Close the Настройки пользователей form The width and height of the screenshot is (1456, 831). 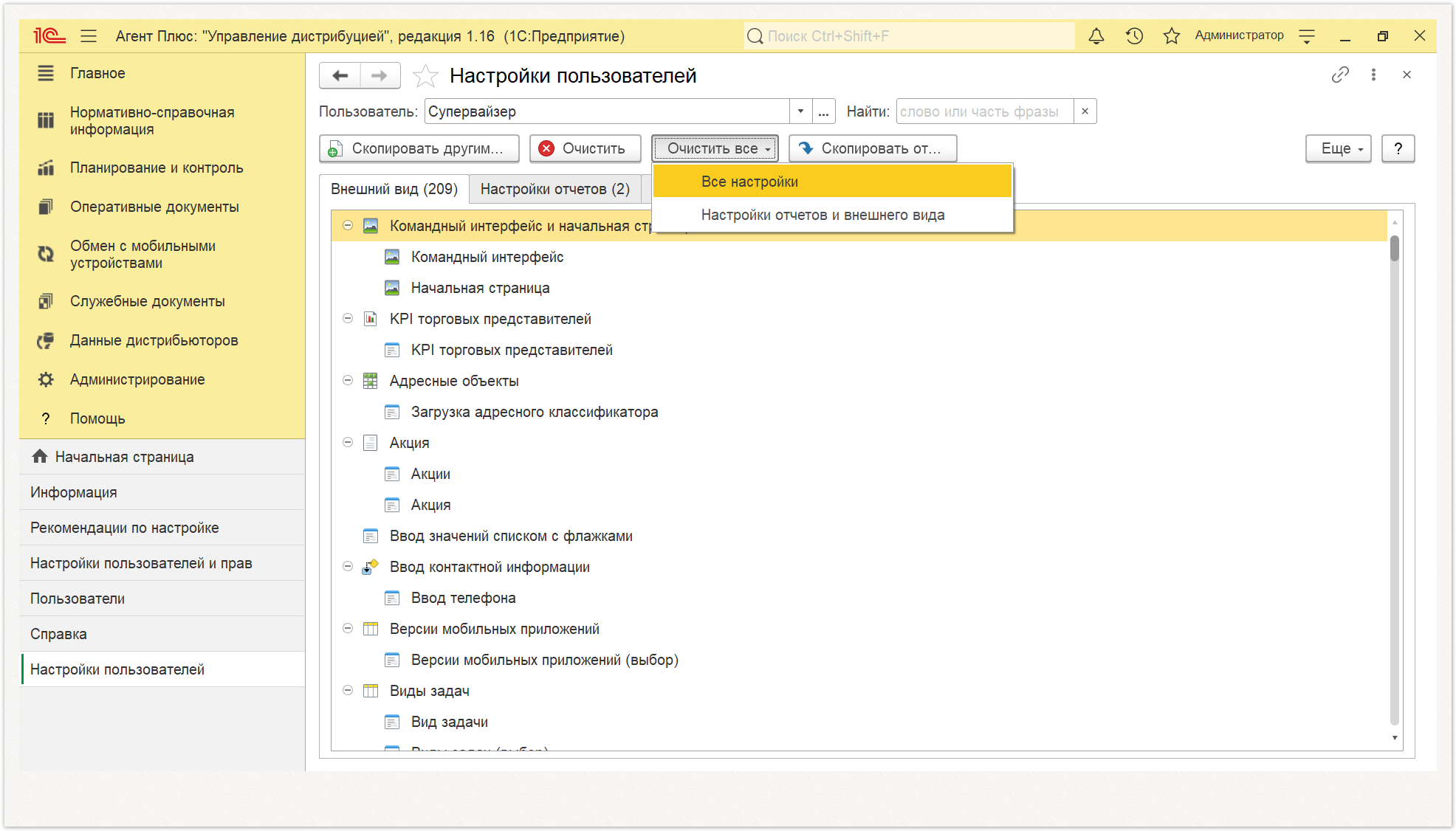[x=1407, y=75]
